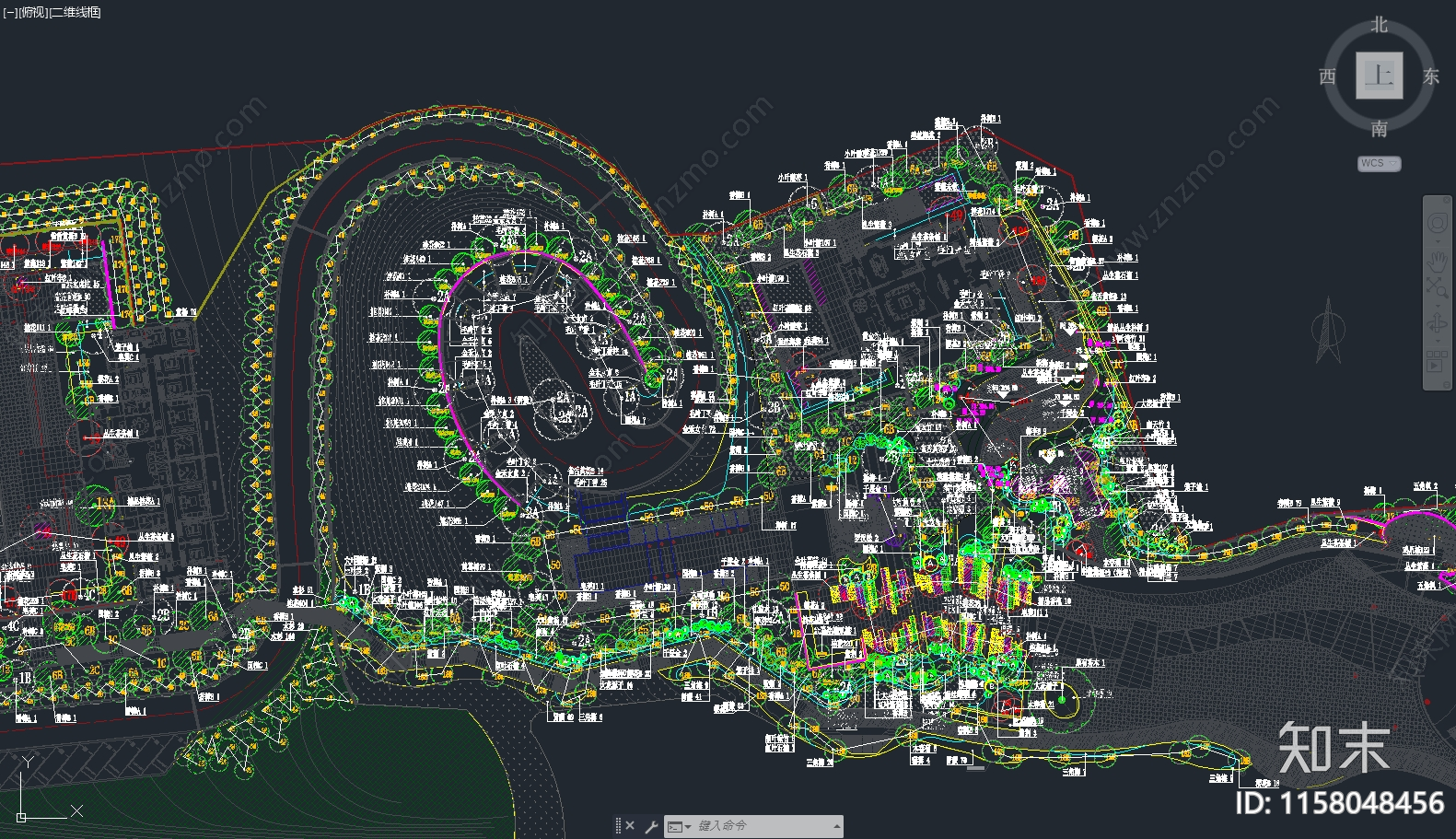Grab the command line drag handle
This screenshot has height=839, width=1456.
[618, 825]
